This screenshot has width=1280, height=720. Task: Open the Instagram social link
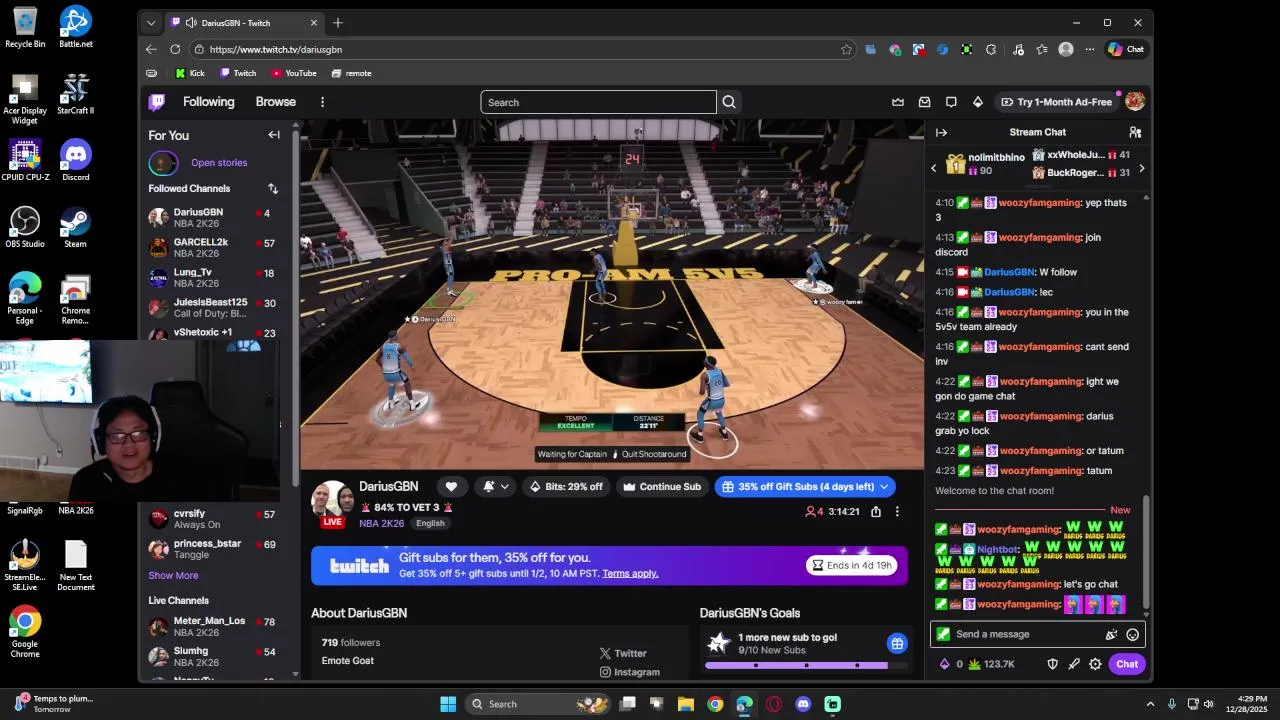(x=629, y=672)
